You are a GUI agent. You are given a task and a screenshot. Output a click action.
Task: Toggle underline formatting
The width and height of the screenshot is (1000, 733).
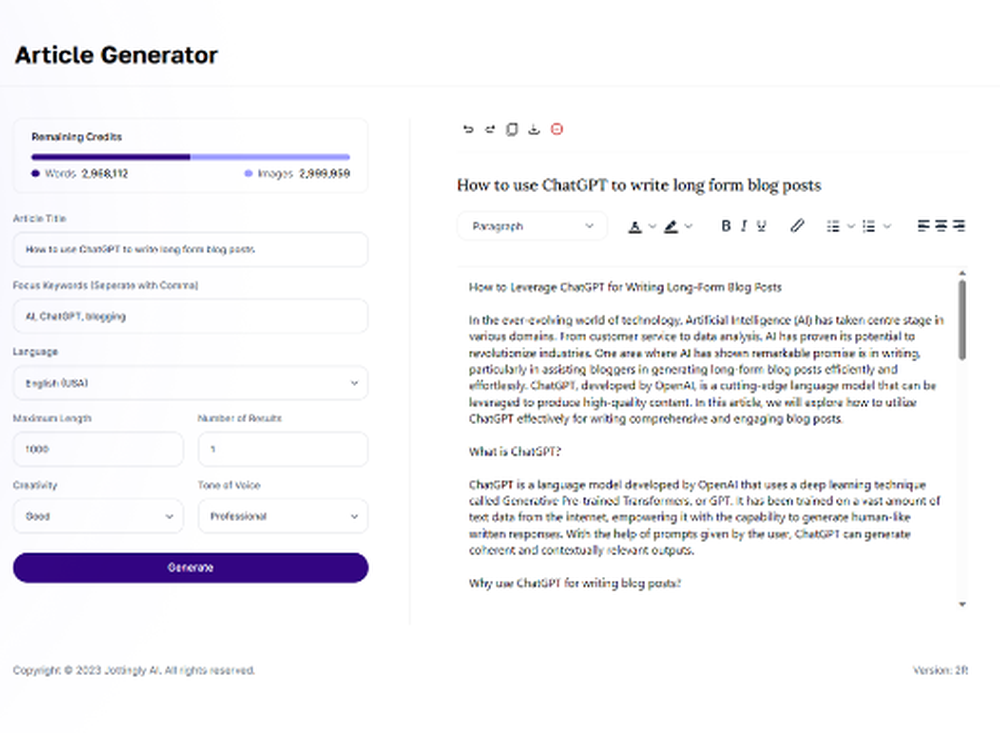coord(762,226)
